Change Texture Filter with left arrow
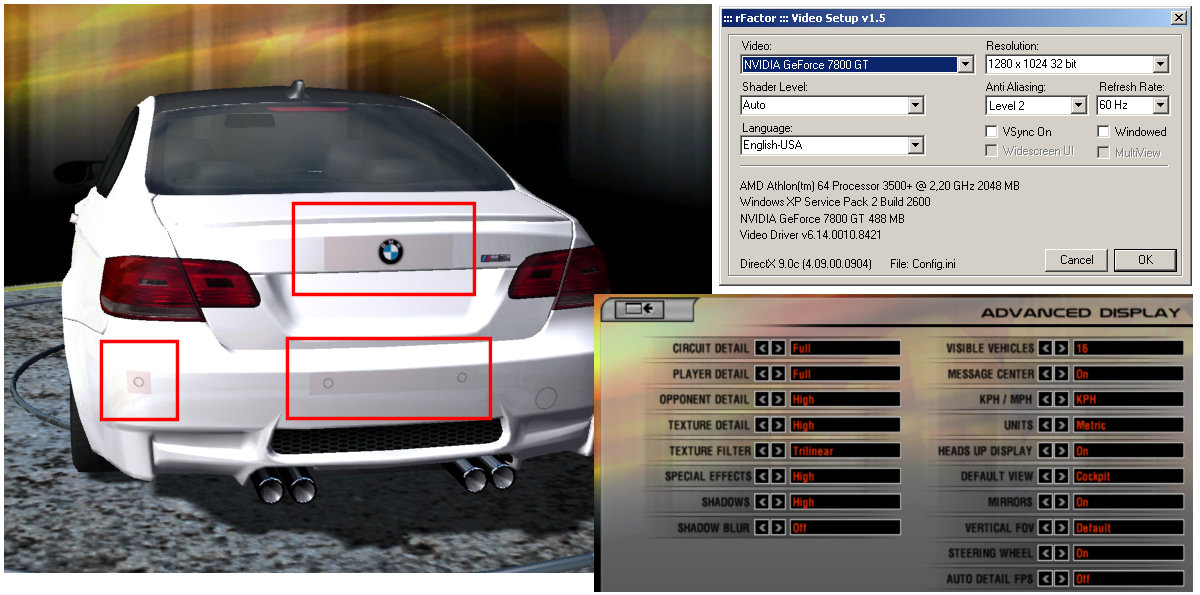The image size is (1200, 595). coord(762,451)
